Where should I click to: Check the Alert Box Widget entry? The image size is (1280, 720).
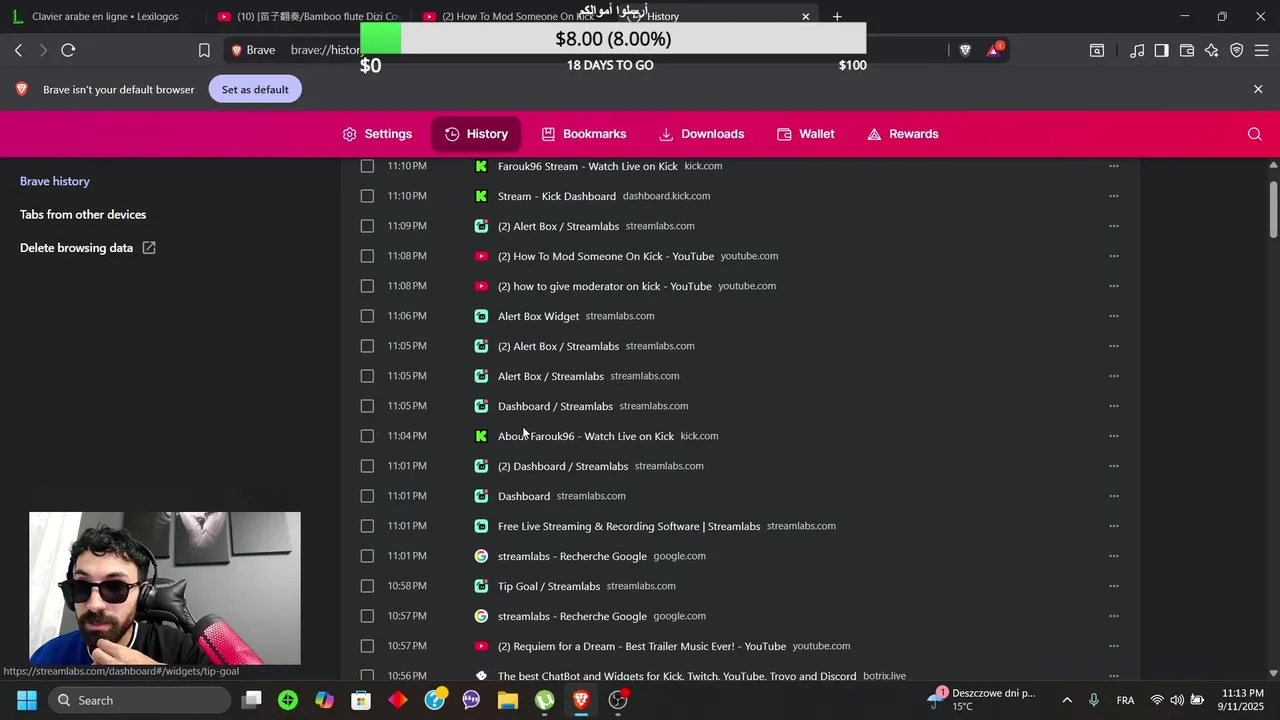[367, 316]
